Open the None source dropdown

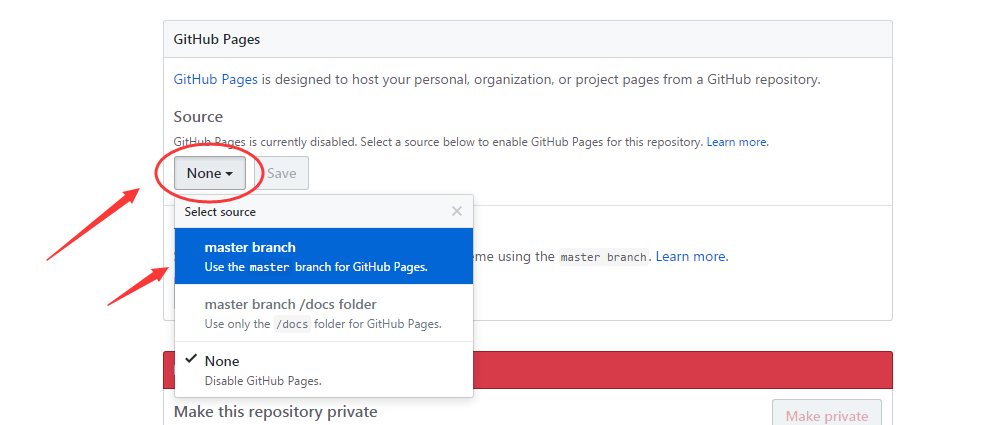coord(210,173)
